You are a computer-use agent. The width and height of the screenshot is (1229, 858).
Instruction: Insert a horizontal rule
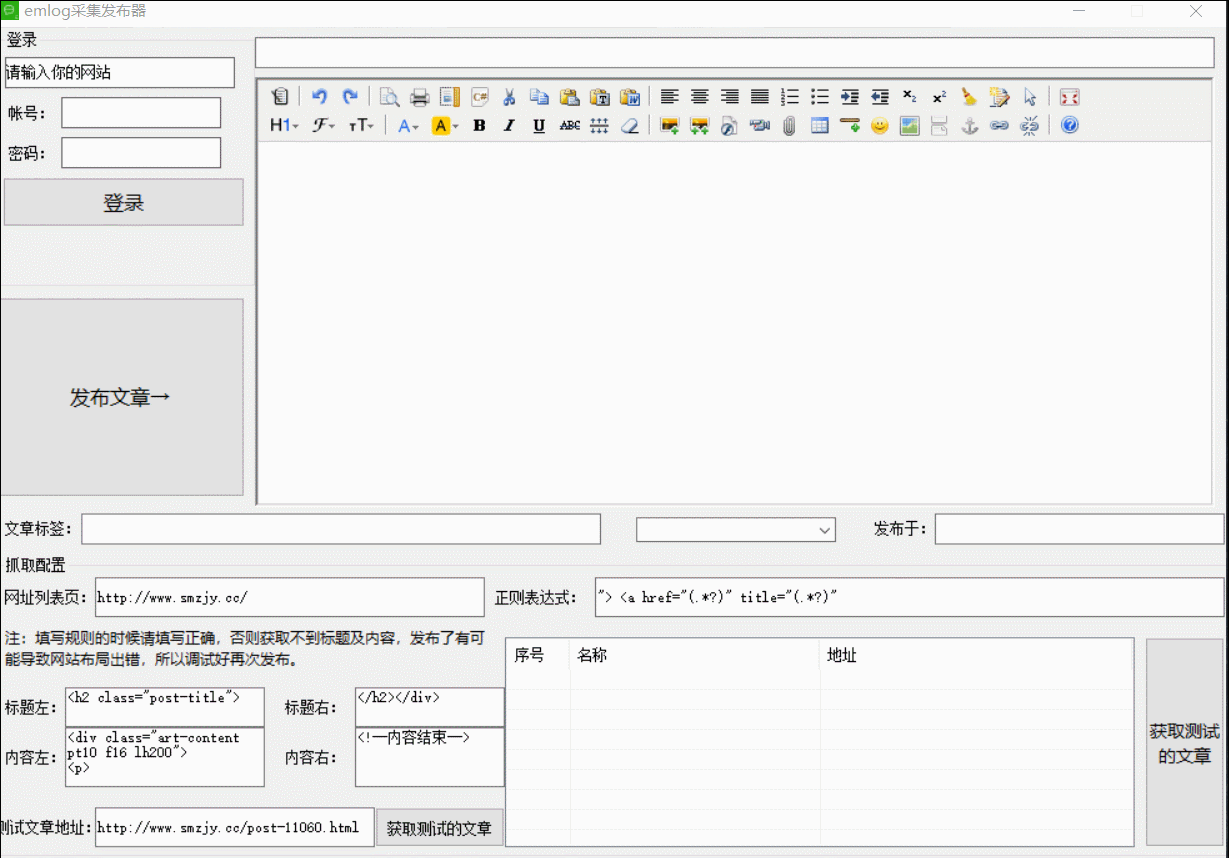coord(850,126)
